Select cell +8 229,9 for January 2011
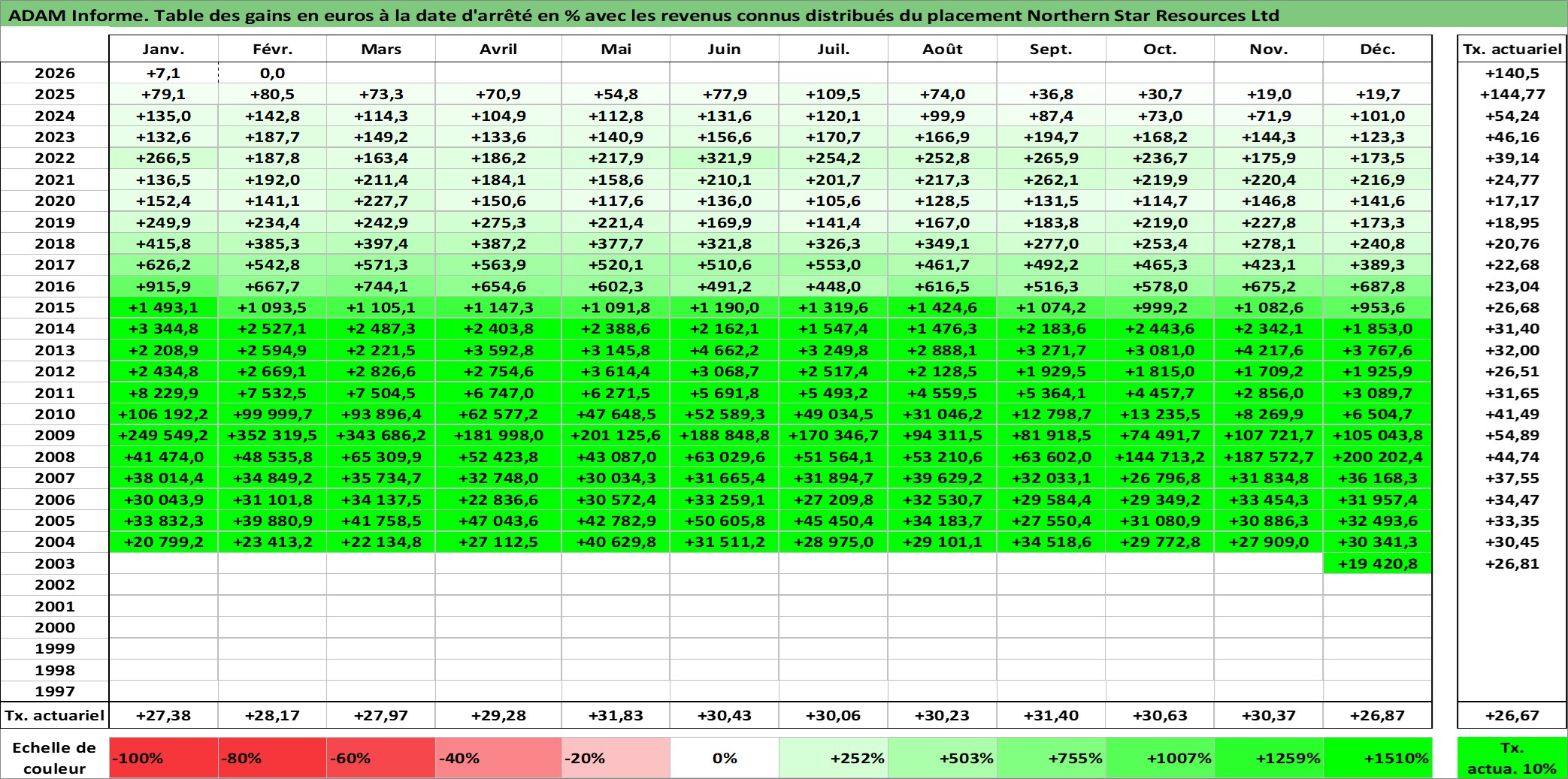This screenshot has width=1568, height=779. pyautogui.click(x=164, y=393)
